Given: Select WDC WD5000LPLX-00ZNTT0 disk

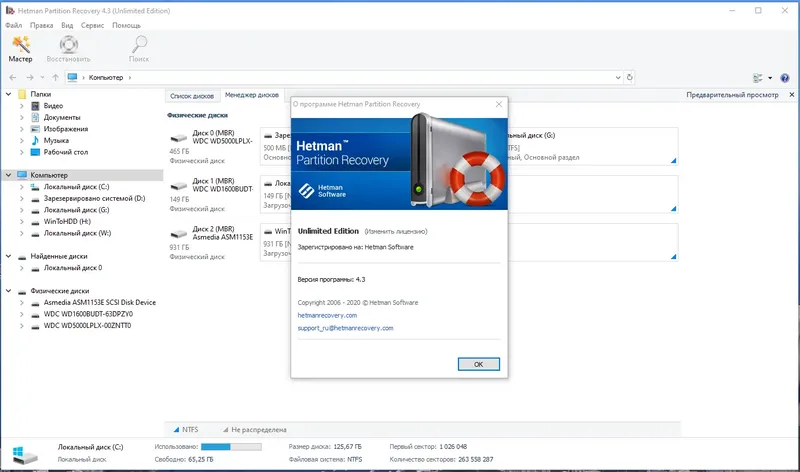Looking at the screenshot, I should 87,326.
